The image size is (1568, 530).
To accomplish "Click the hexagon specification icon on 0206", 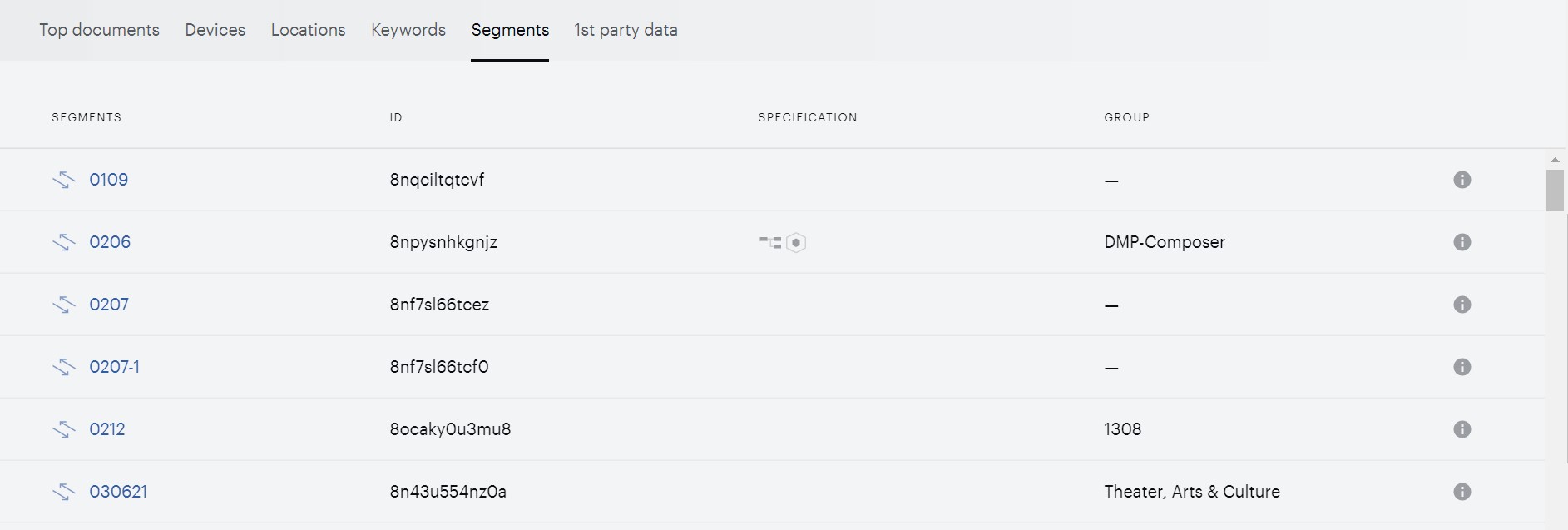I will [796, 242].
